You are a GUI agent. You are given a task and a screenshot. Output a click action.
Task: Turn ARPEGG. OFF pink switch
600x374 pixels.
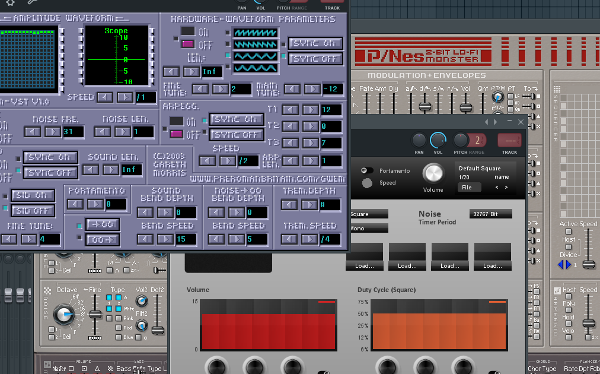click(x=176, y=134)
